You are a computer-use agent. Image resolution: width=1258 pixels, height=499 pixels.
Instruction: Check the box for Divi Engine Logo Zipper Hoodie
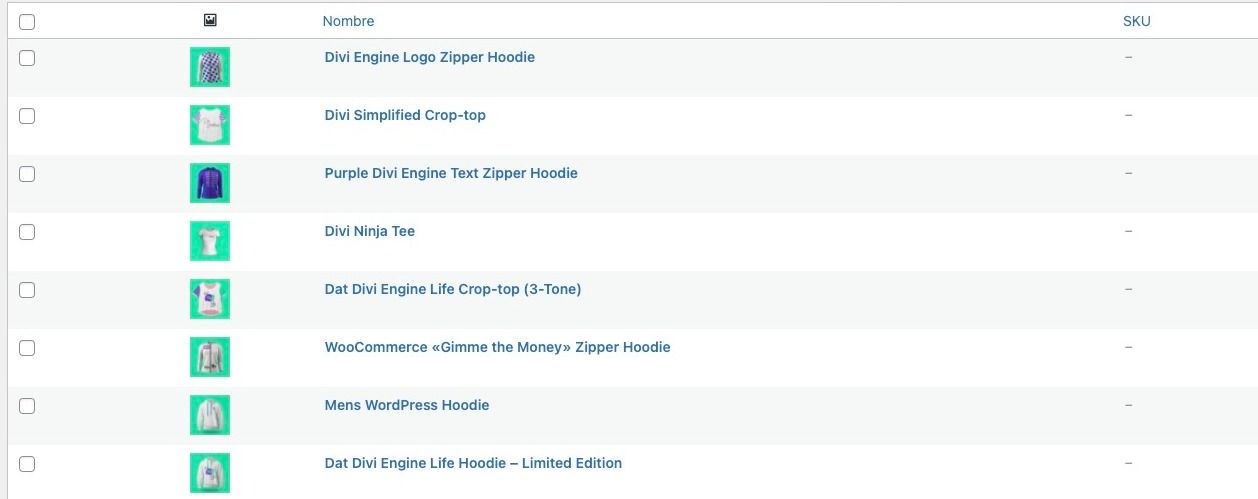coord(27,58)
